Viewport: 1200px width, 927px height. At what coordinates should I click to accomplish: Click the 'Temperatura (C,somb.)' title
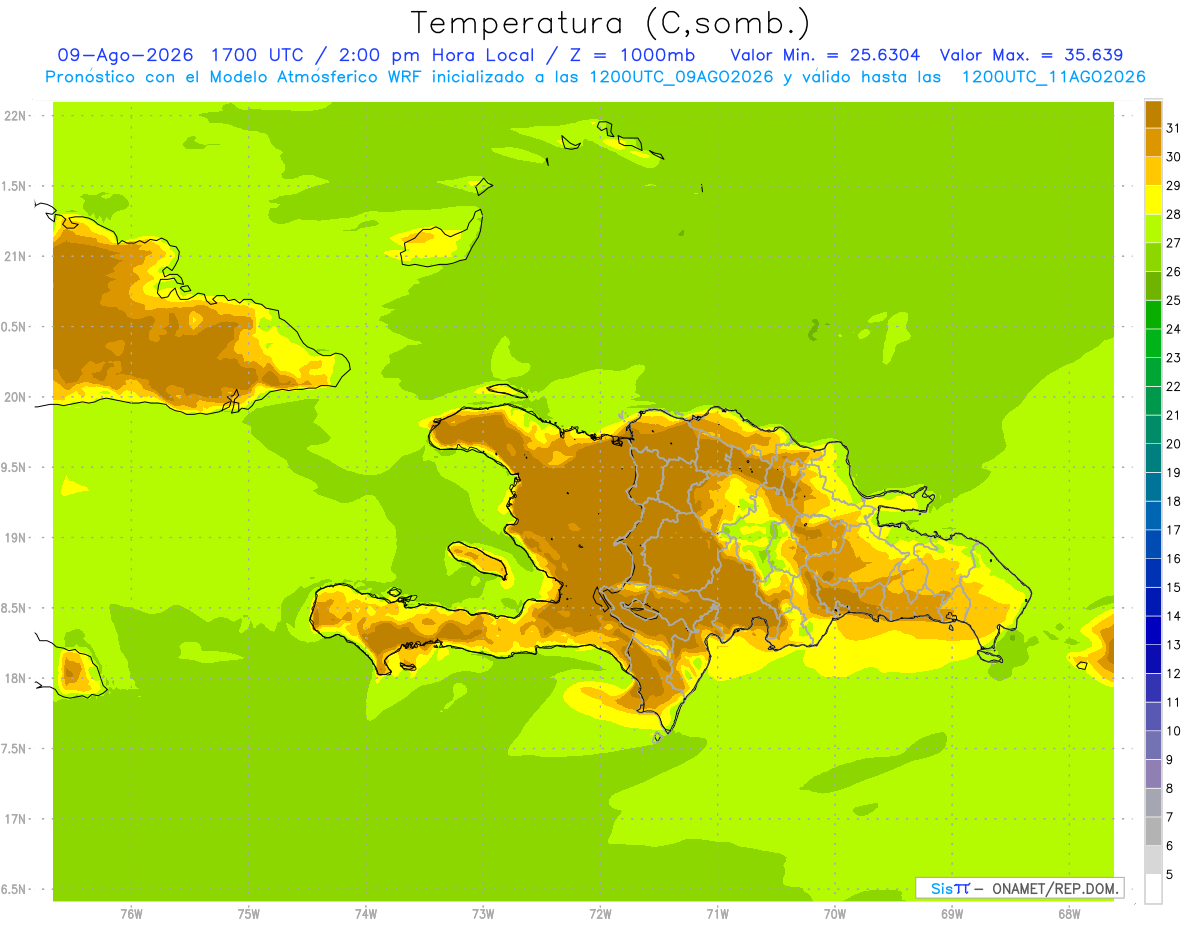coord(610,22)
